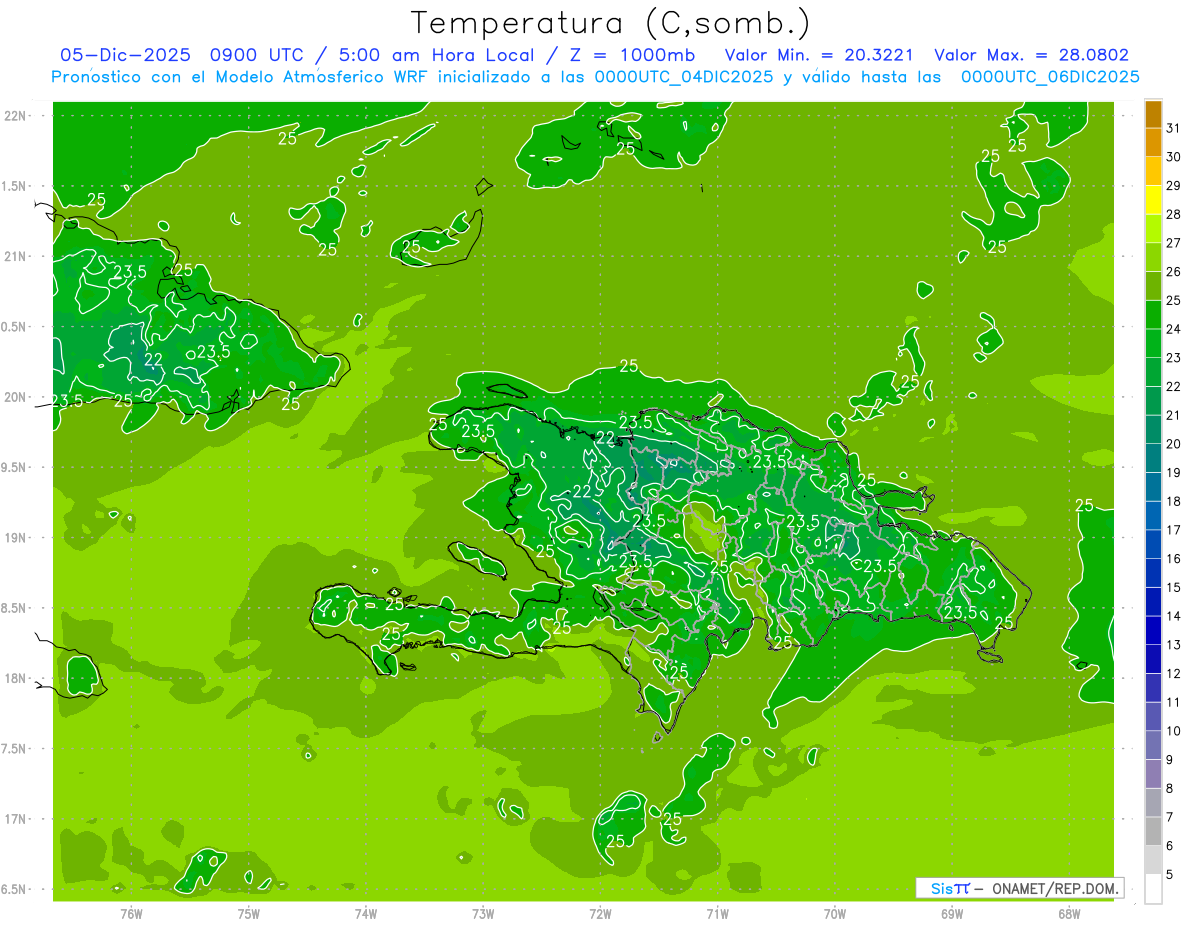The height and width of the screenshot is (927, 1200).
Task: Pick the teal swatch between 19 and 20
Action: 1154,459
